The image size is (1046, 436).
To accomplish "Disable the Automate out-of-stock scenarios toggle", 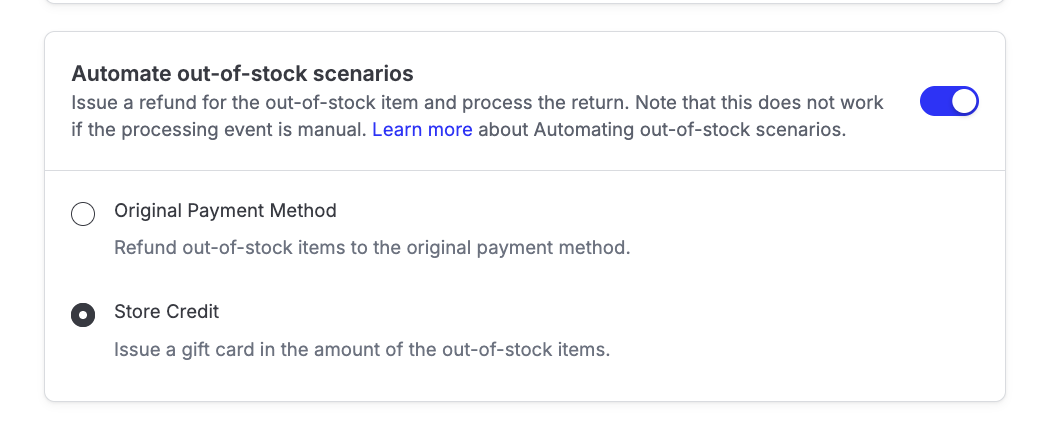I will 948,102.
